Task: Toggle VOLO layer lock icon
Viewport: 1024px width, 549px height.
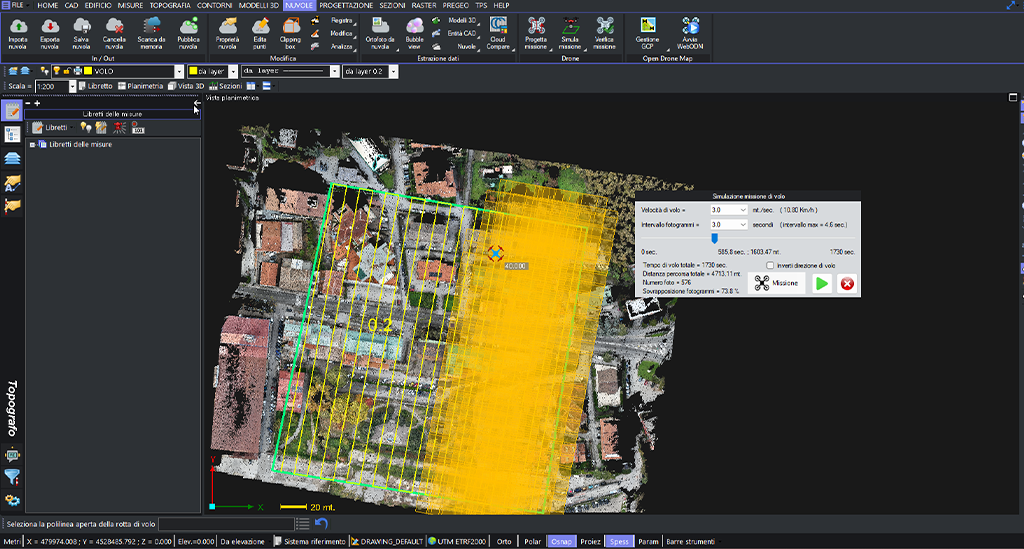Action: (67, 71)
